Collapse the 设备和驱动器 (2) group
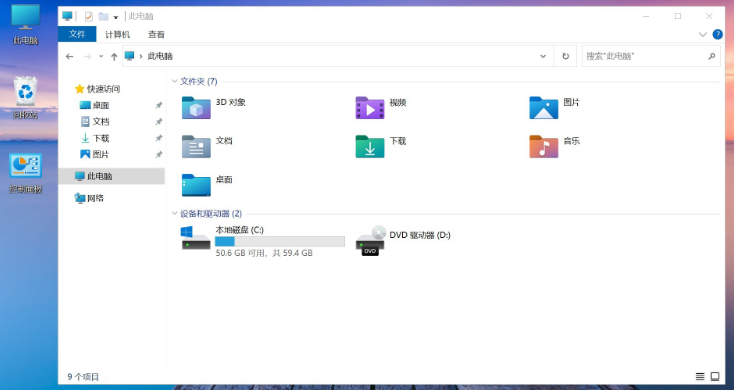The image size is (734, 390). coord(175,214)
